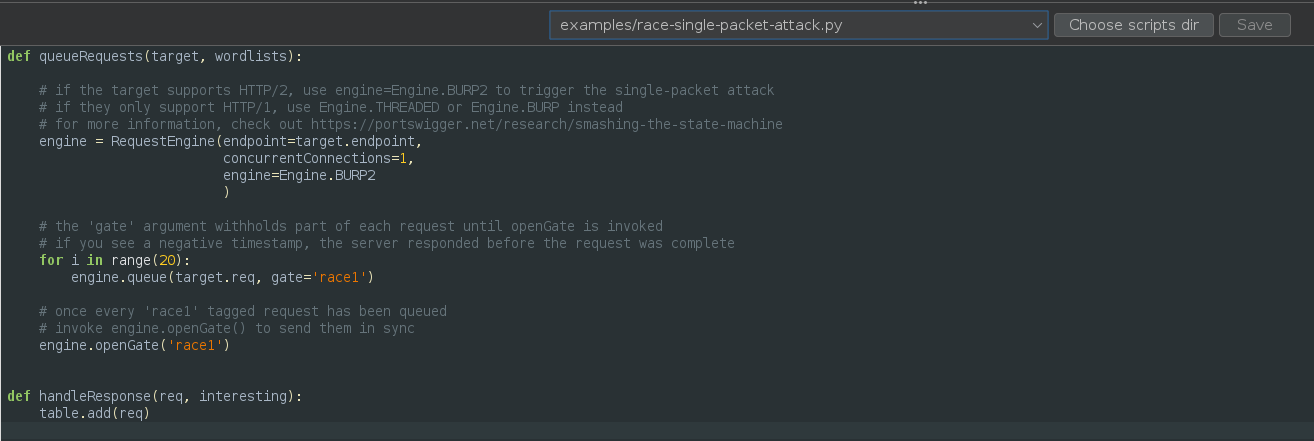The width and height of the screenshot is (1314, 441).
Task: Place cursor on the concurrentConnections=1 line
Action: click(318, 158)
